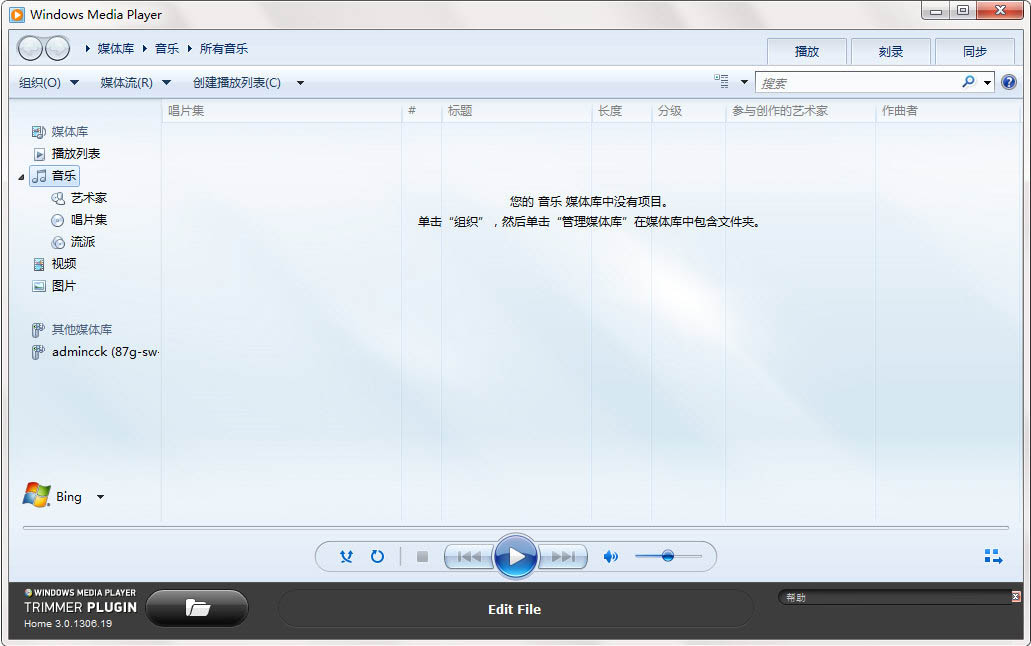Open the admincck remote library

pyautogui.click(x=95, y=352)
